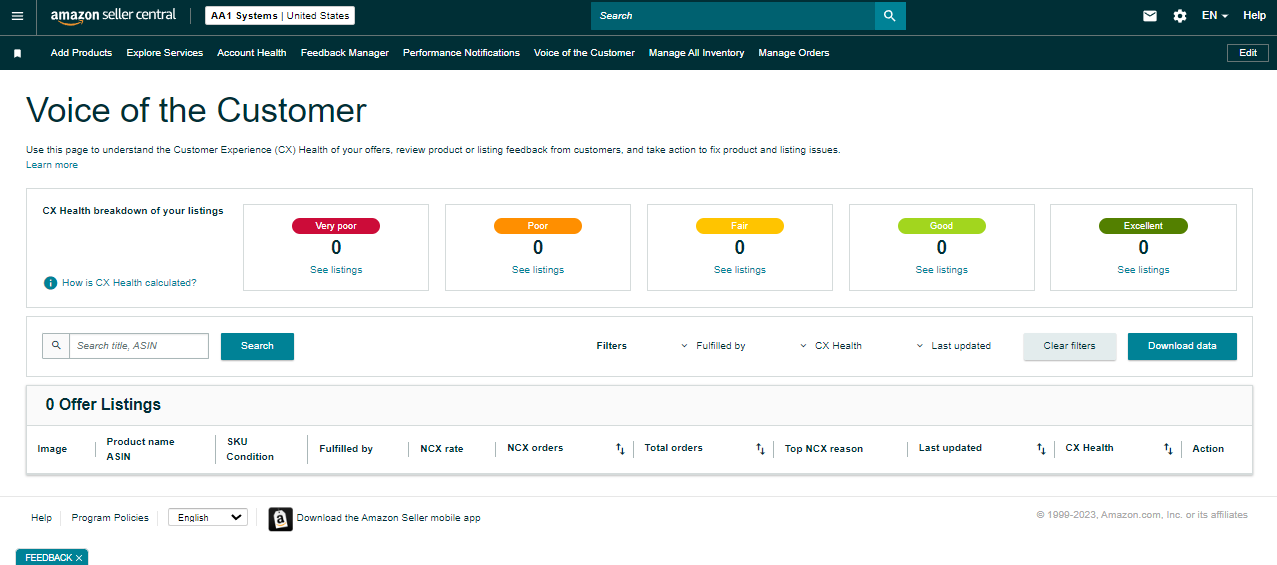Viewport: 1277px width, 565px height.
Task: Click Clear filters button
Action: (x=1070, y=346)
